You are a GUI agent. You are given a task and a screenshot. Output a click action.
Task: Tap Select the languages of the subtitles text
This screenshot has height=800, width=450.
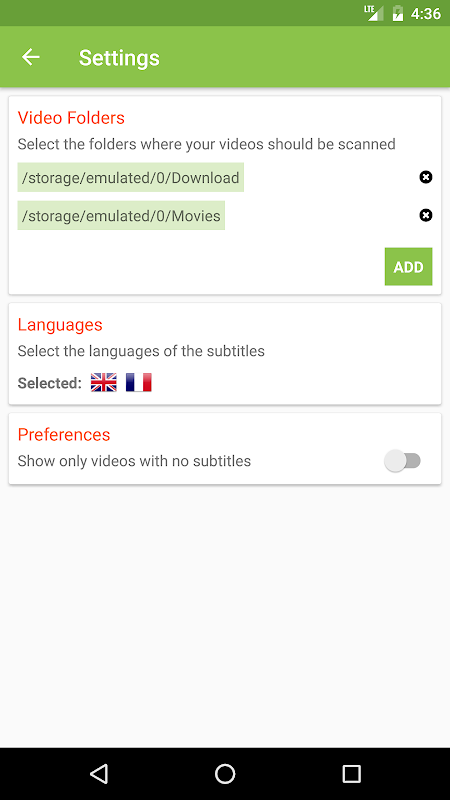(141, 351)
